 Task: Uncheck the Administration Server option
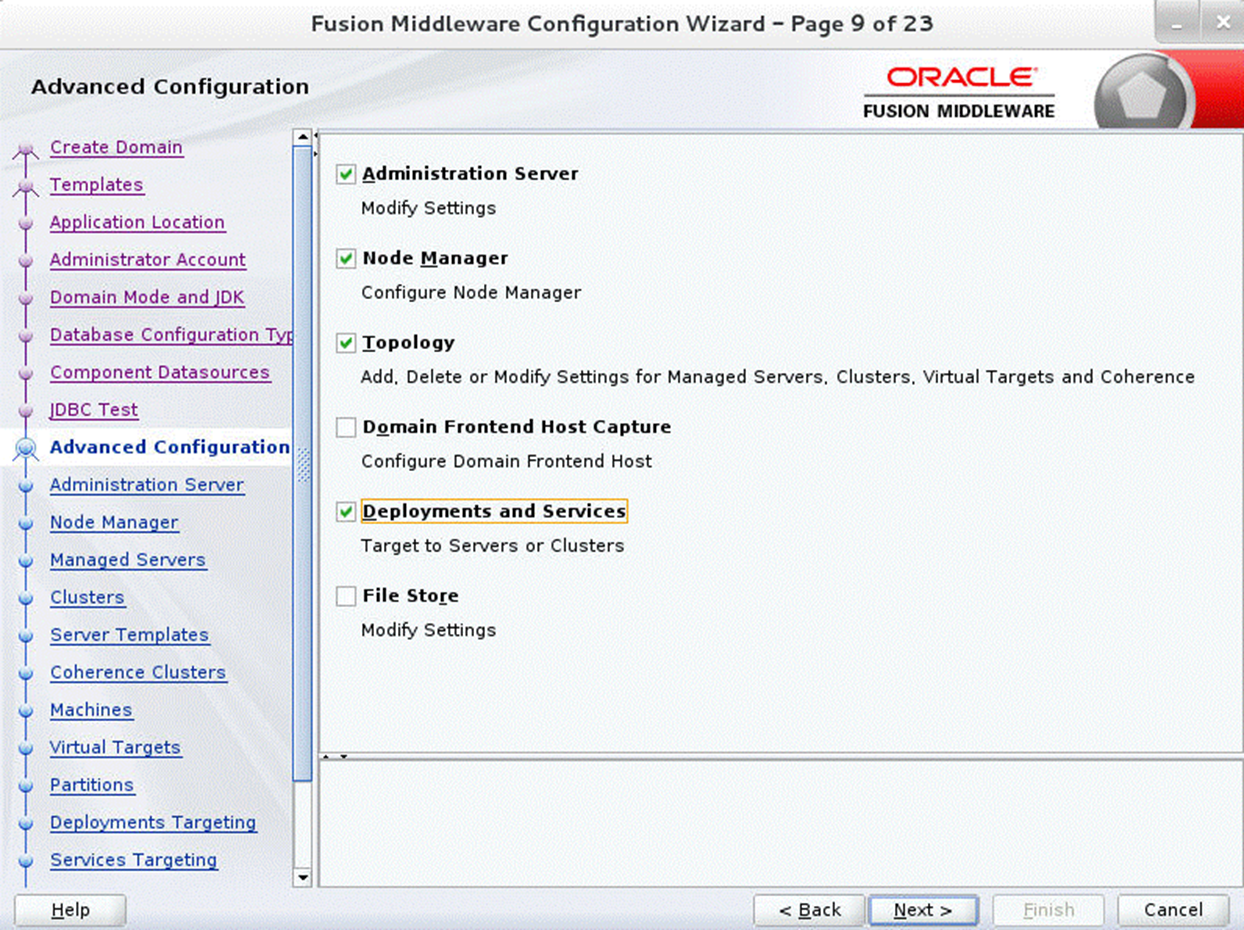point(345,173)
